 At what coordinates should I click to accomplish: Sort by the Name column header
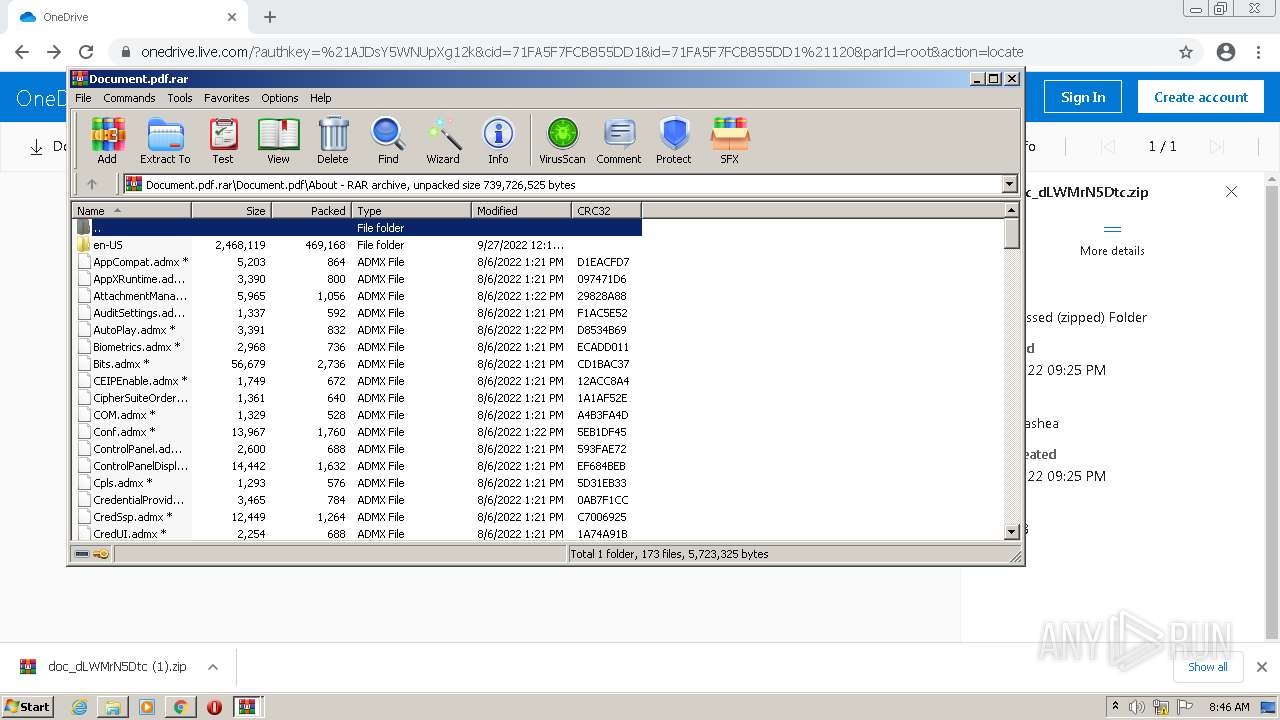point(131,210)
